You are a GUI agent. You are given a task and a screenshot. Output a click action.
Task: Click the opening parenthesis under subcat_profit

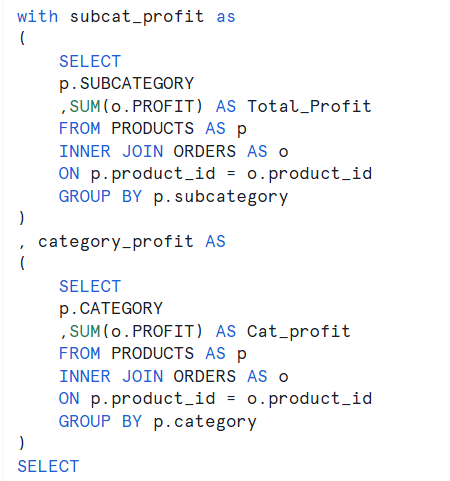22,38
